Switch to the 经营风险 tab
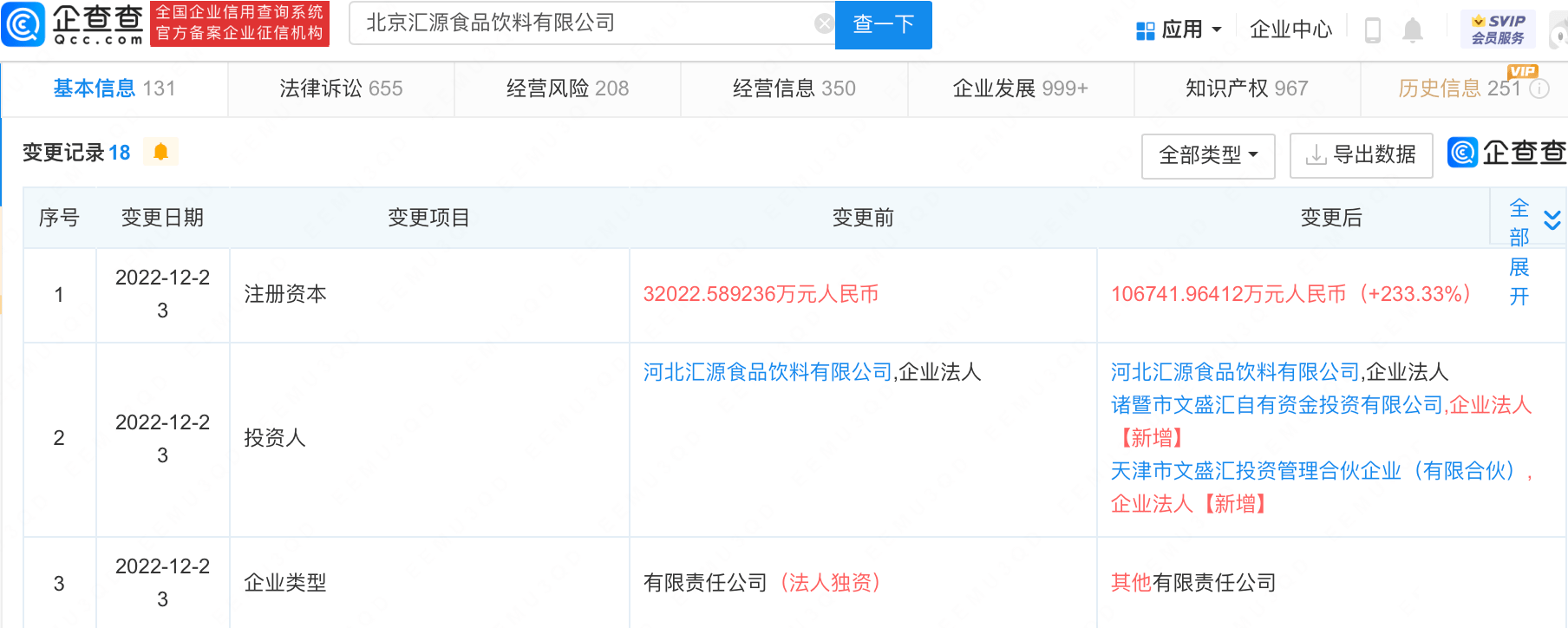The image size is (1568, 628). 567,88
